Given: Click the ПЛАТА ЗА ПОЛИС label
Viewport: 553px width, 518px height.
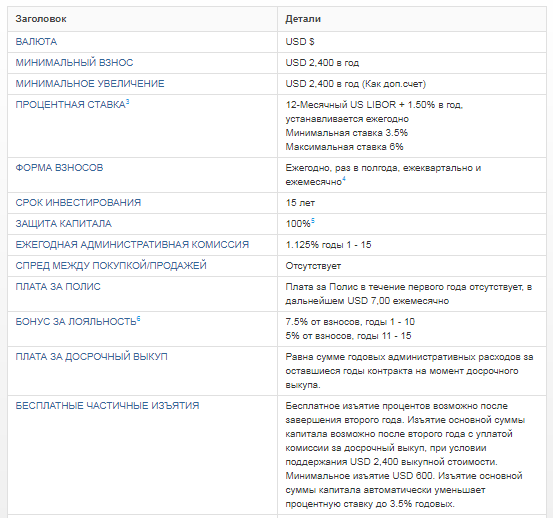Looking at the screenshot, I should coord(58,286).
